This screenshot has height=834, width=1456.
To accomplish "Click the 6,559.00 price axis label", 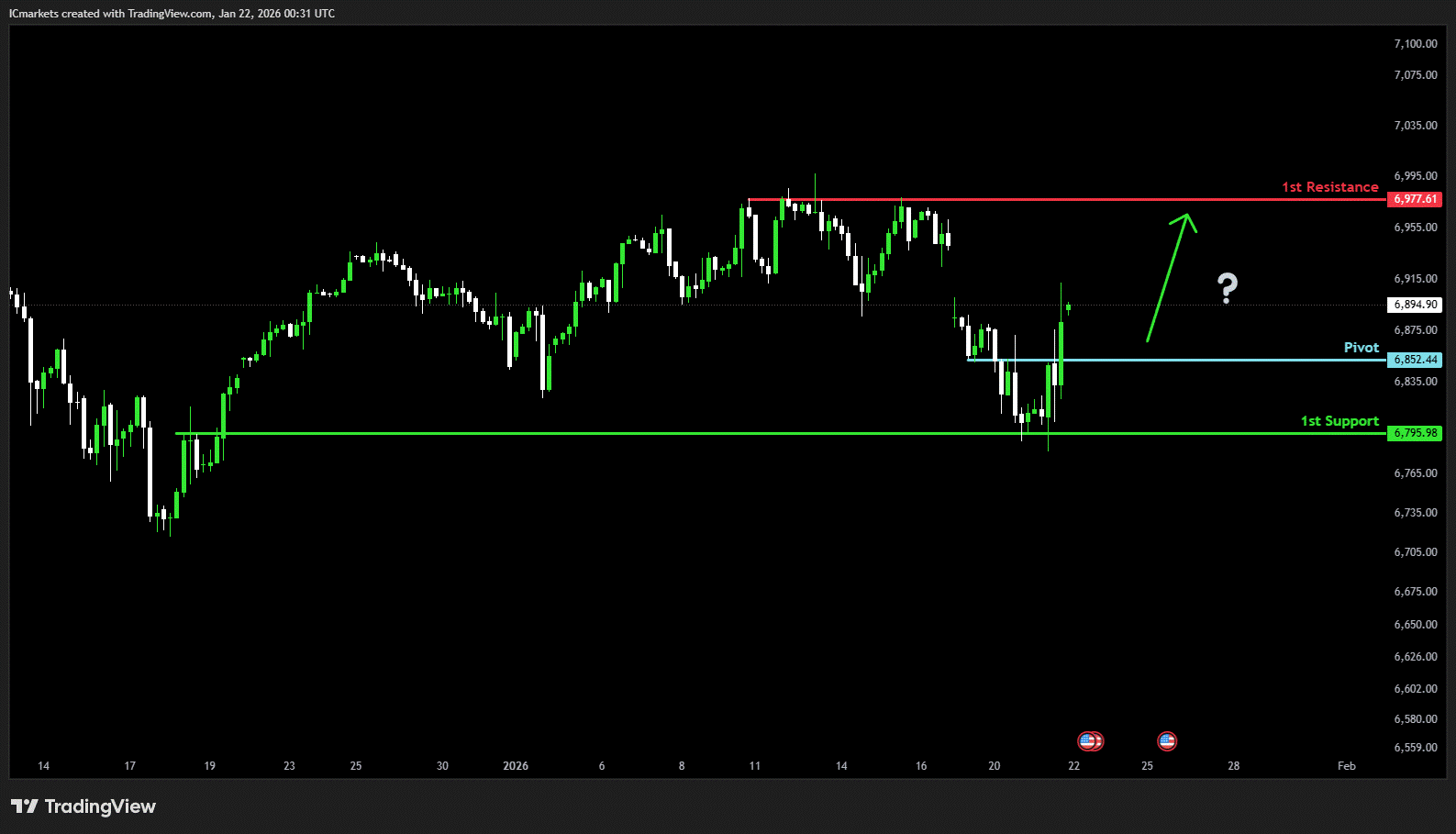I will [x=1415, y=748].
